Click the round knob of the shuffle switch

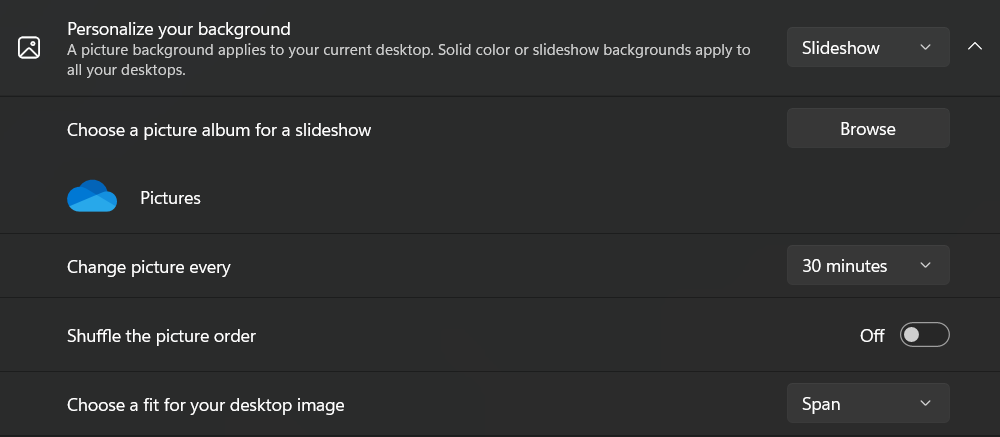tap(912, 335)
